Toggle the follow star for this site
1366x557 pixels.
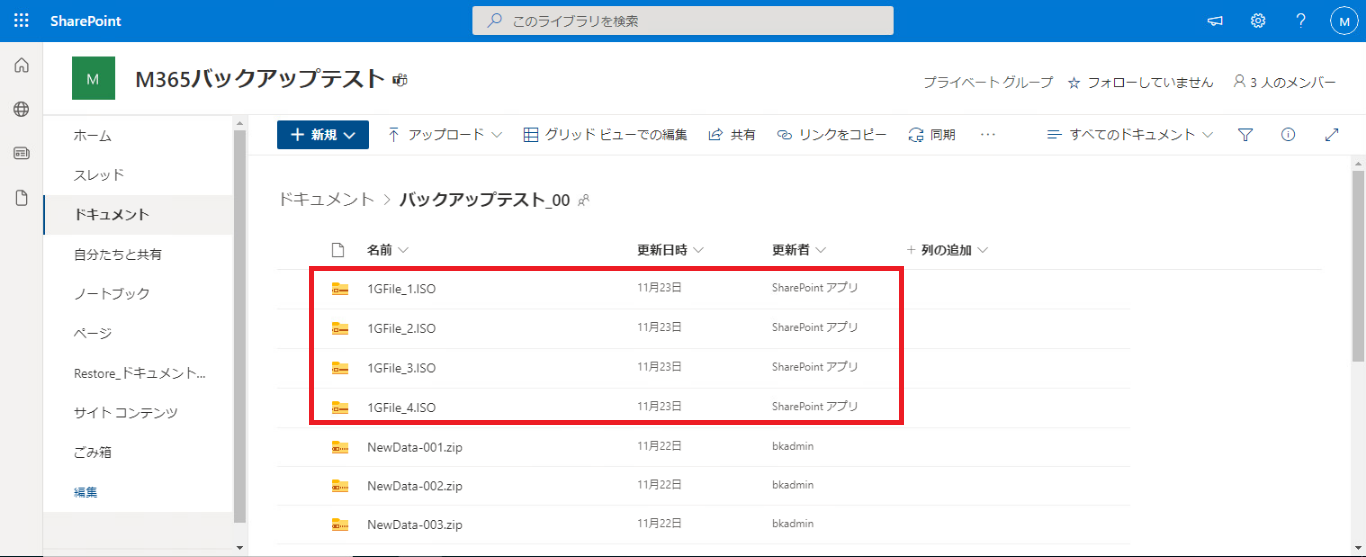(x=1074, y=83)
